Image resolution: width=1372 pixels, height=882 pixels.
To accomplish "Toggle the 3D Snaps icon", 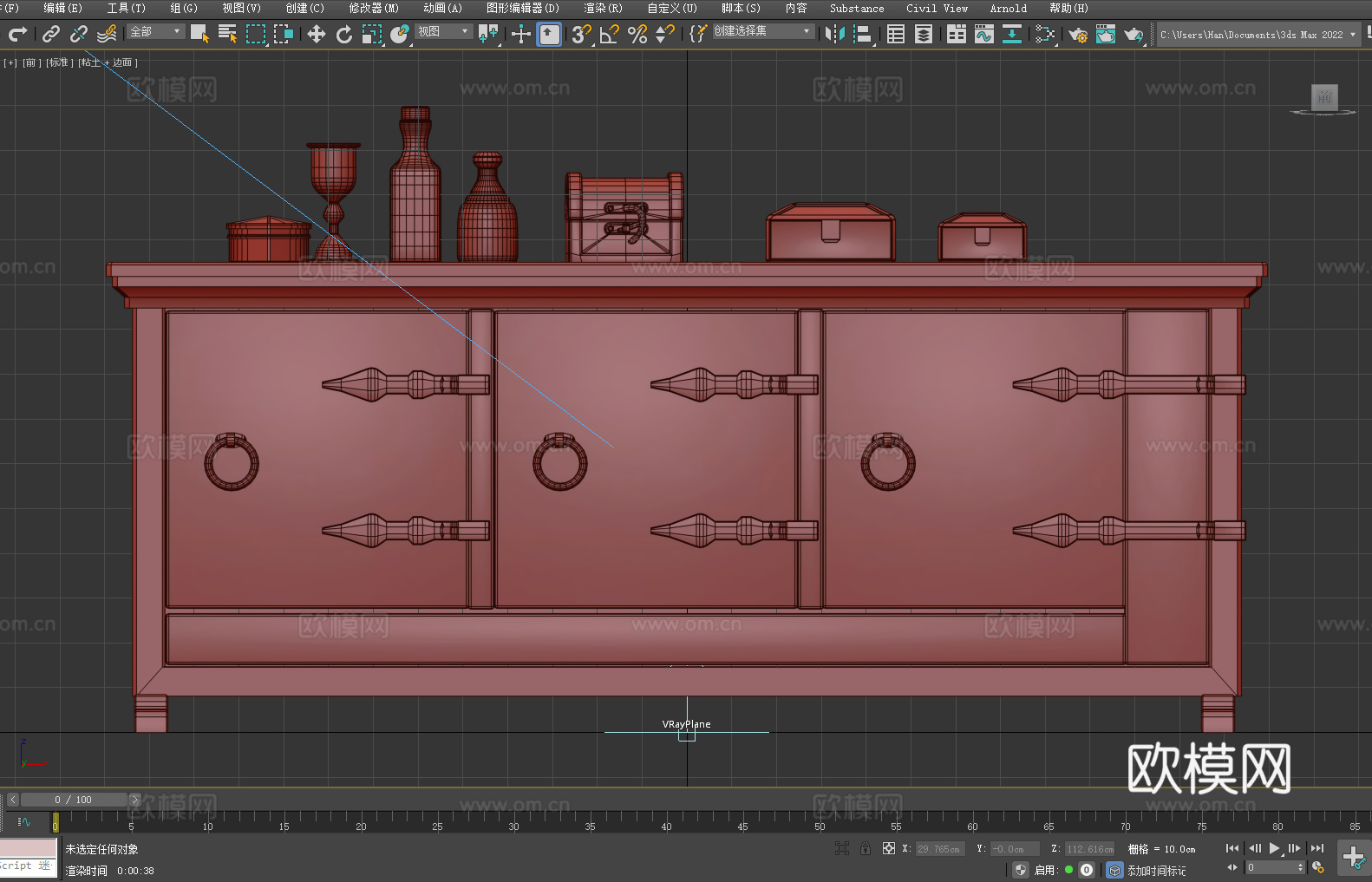I will pyautogui.click(x=582, y=34).
